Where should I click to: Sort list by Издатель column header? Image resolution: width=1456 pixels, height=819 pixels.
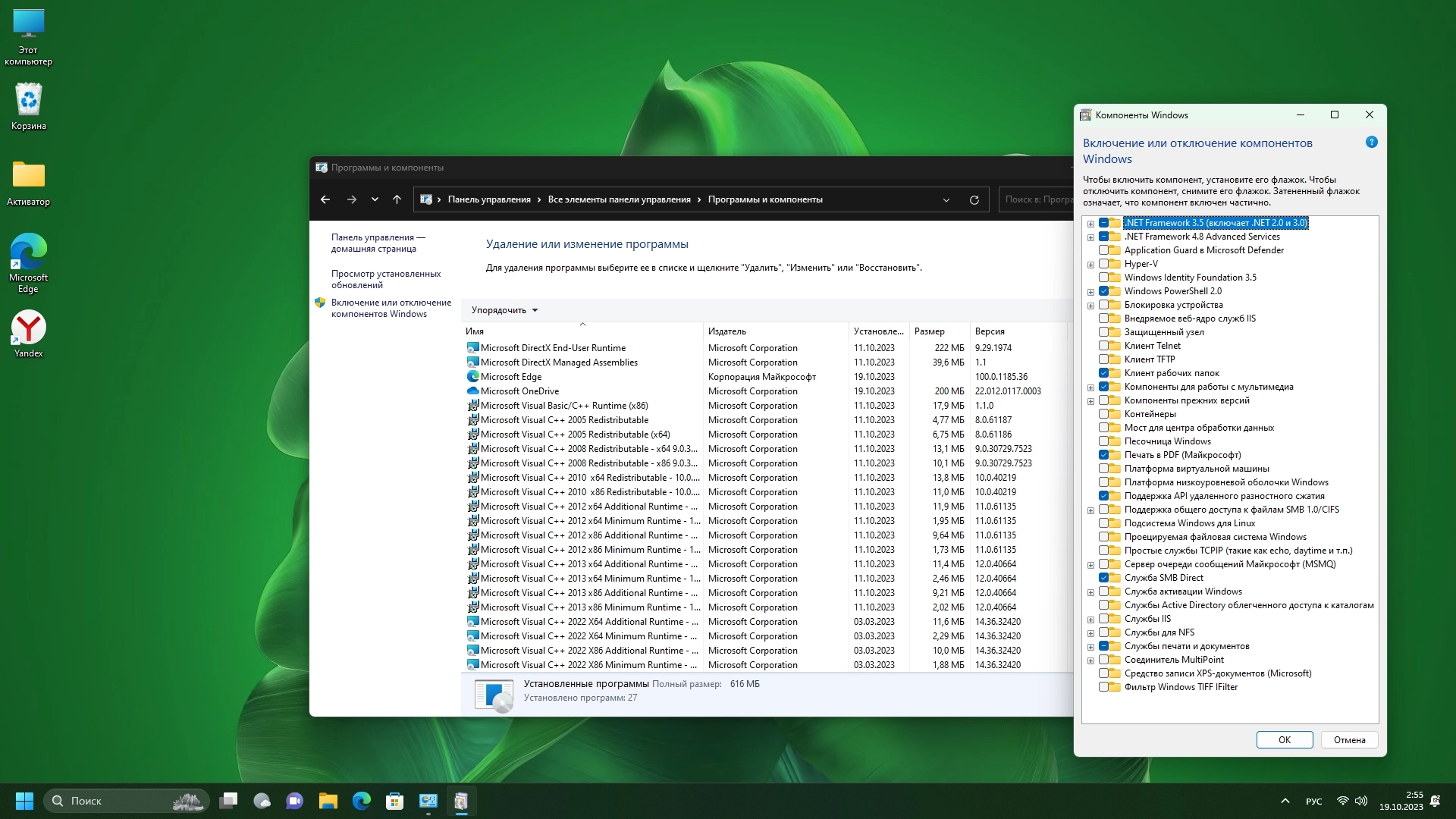[x=726, y=331]
